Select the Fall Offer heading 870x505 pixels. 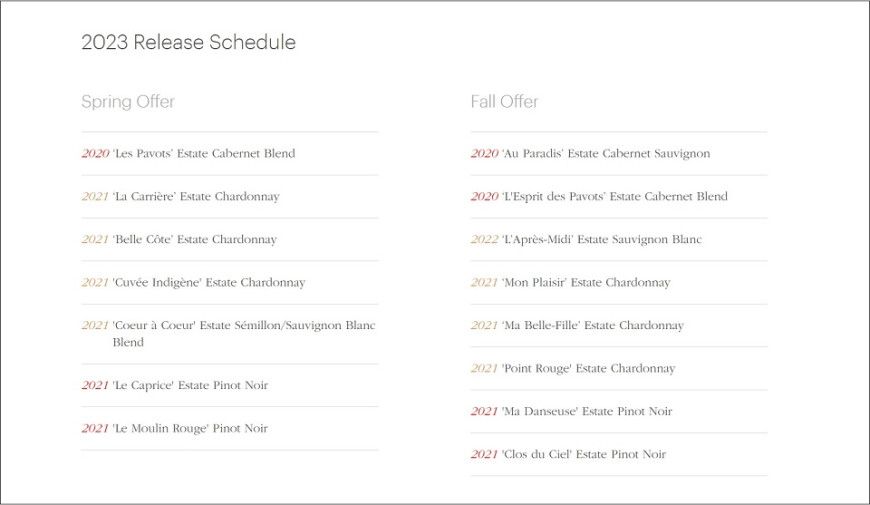(504, 102)
